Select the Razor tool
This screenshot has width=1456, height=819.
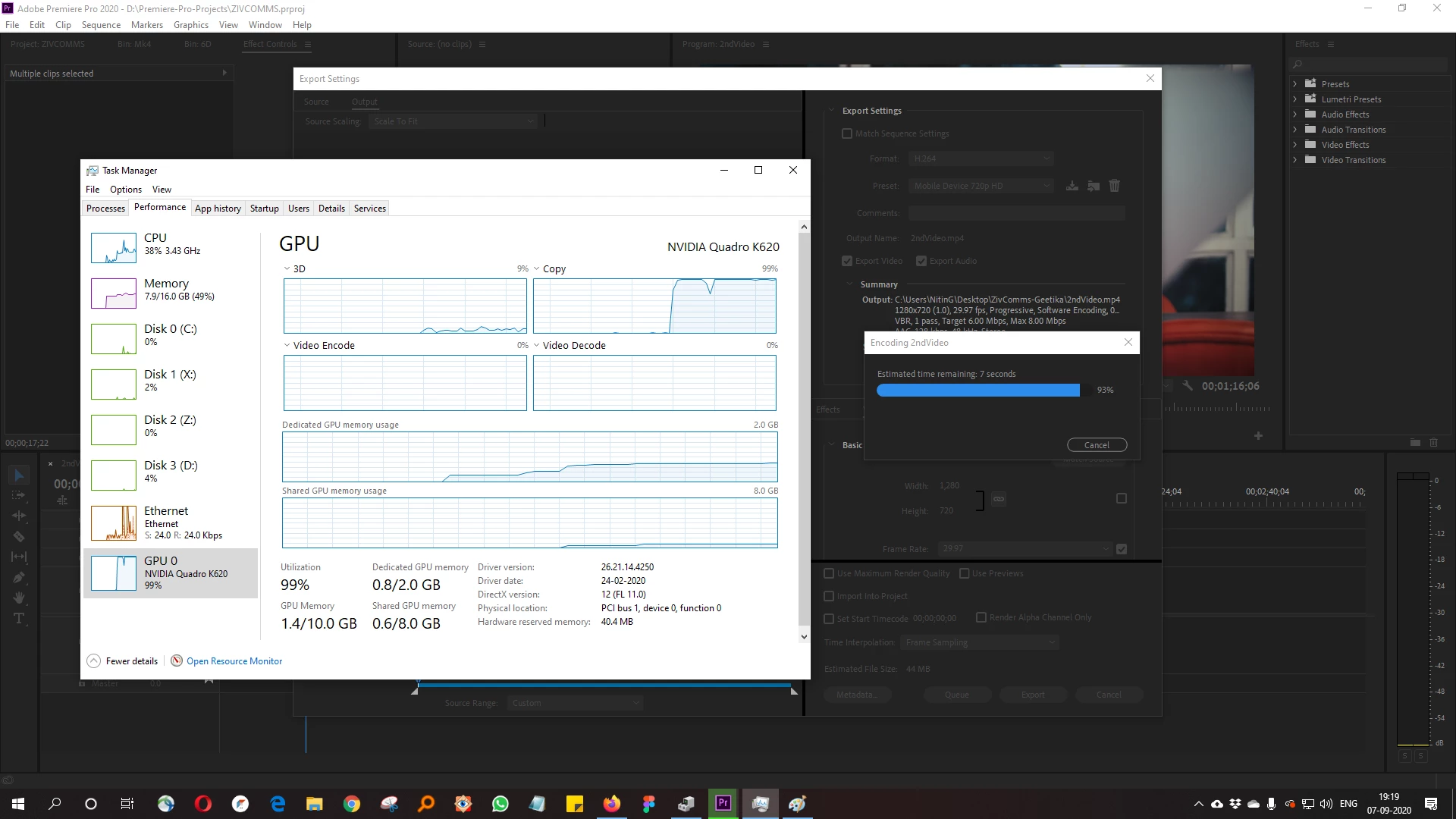click(x=20, y=537)
